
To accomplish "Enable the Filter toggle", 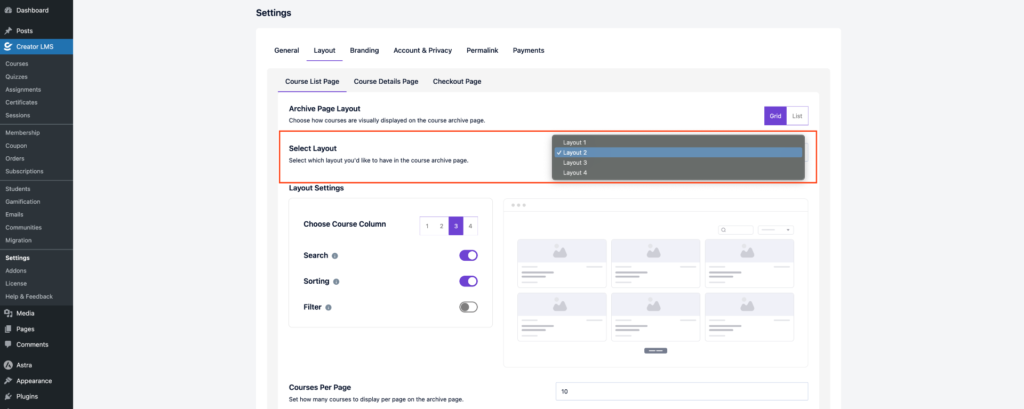I will coord(468,307).
